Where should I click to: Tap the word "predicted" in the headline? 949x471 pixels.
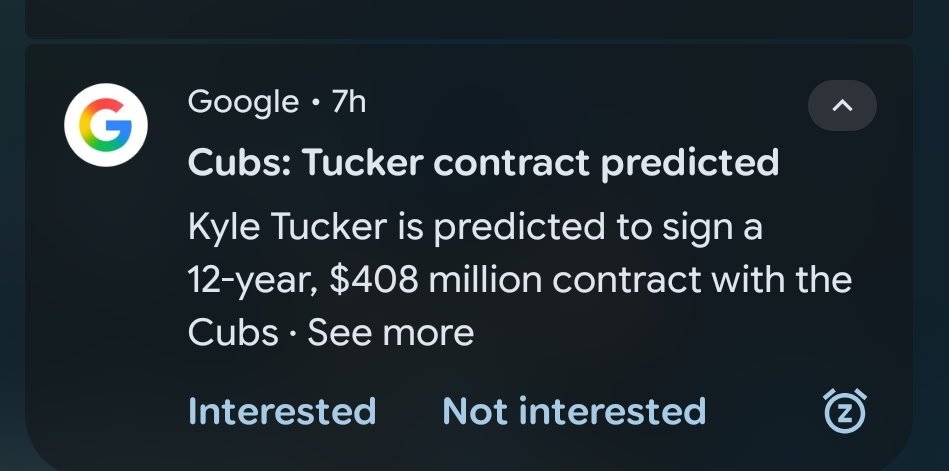tap(690, 161)
